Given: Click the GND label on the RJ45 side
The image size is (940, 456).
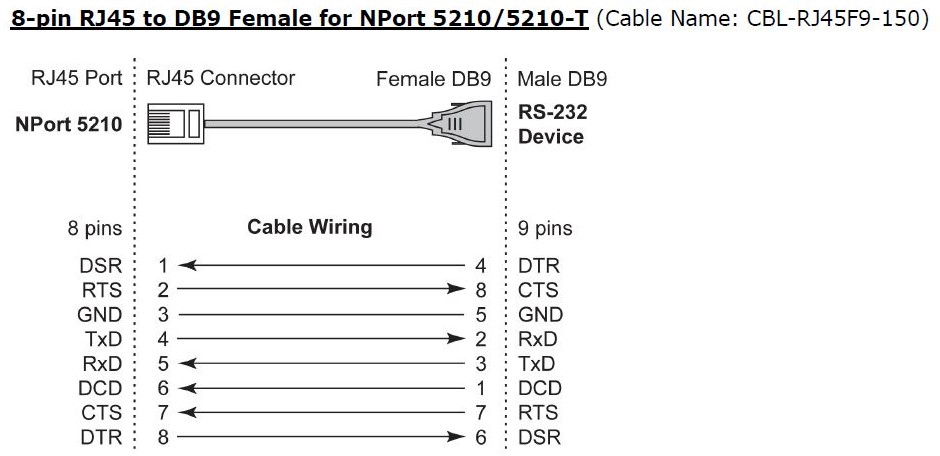Looking at the screenshot, I should (x=100, y=315).
